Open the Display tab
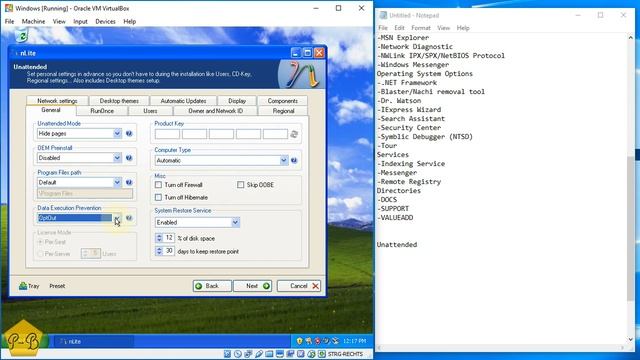The image size is (640, 360). 237,101
